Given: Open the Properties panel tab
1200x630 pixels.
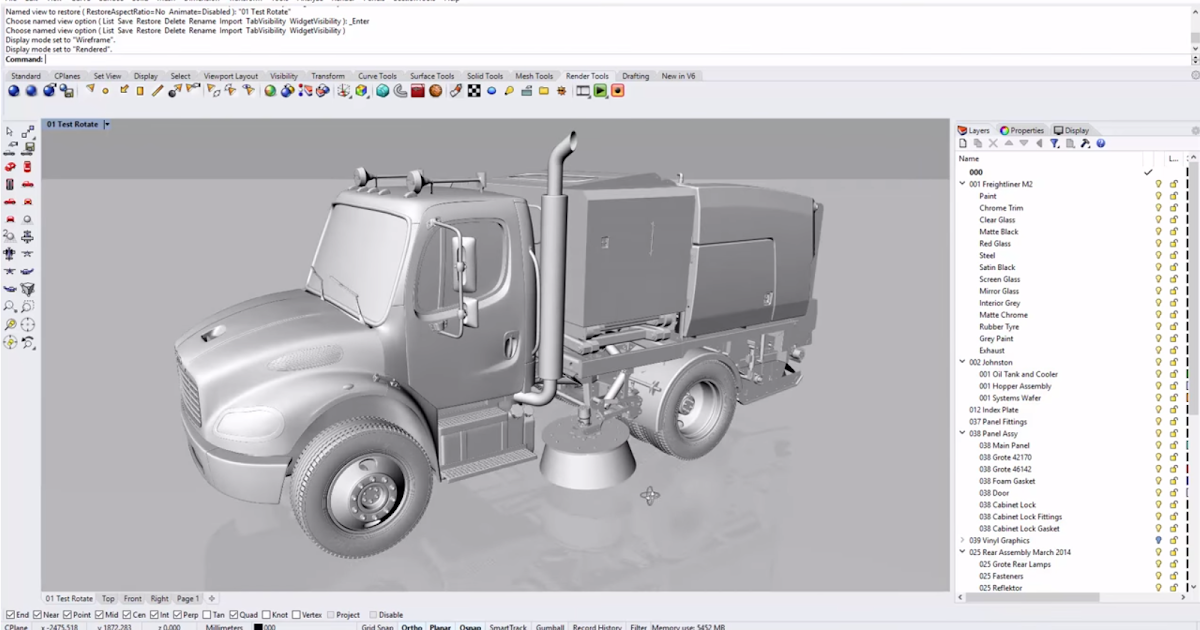Looking at the screenshot, I should point(1022,130).
